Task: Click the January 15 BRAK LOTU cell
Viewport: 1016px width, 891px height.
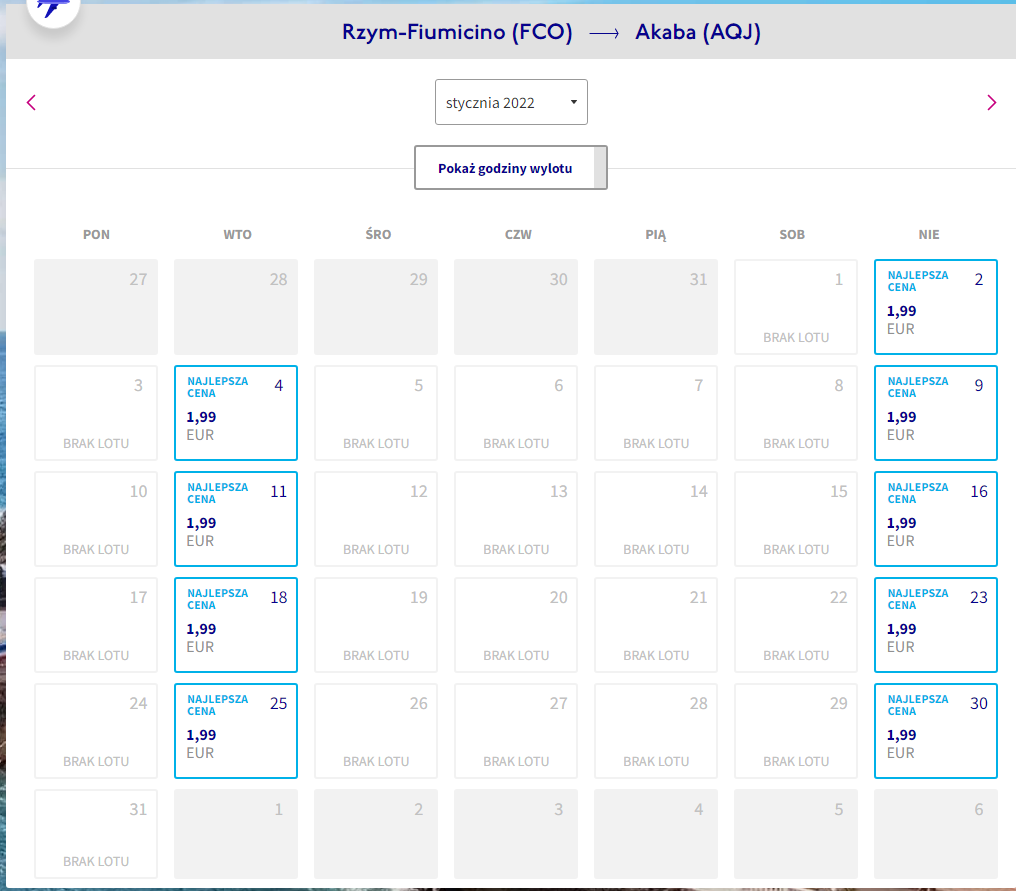Action: pos(796,519)
